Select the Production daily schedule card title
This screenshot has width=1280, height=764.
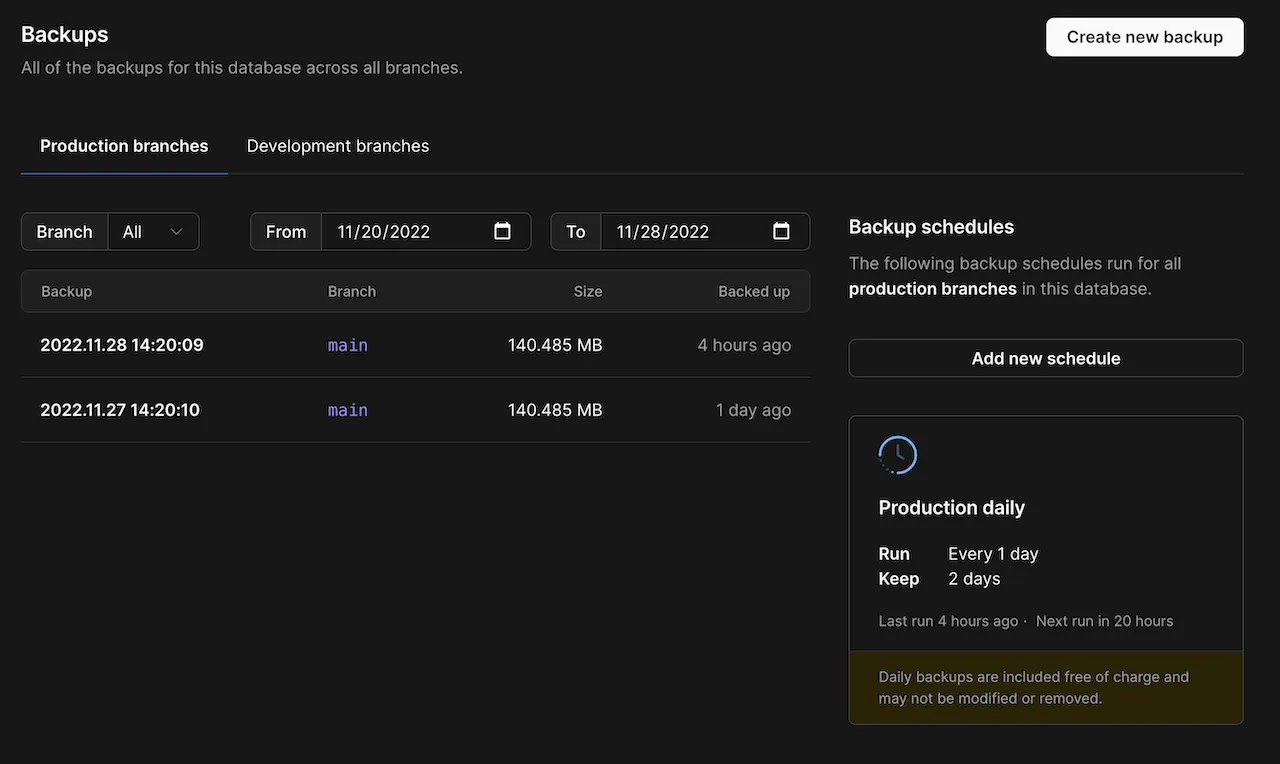click(952, 508)
